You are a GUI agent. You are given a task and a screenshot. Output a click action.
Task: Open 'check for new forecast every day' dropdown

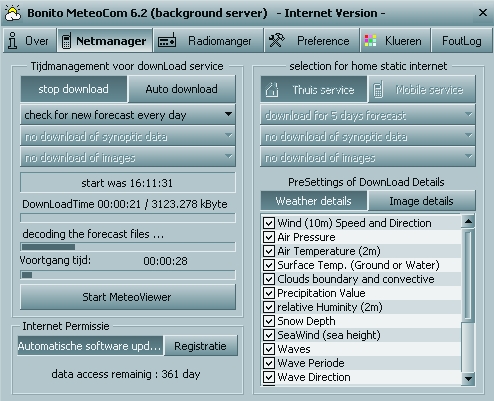click(x=128, y=115)
